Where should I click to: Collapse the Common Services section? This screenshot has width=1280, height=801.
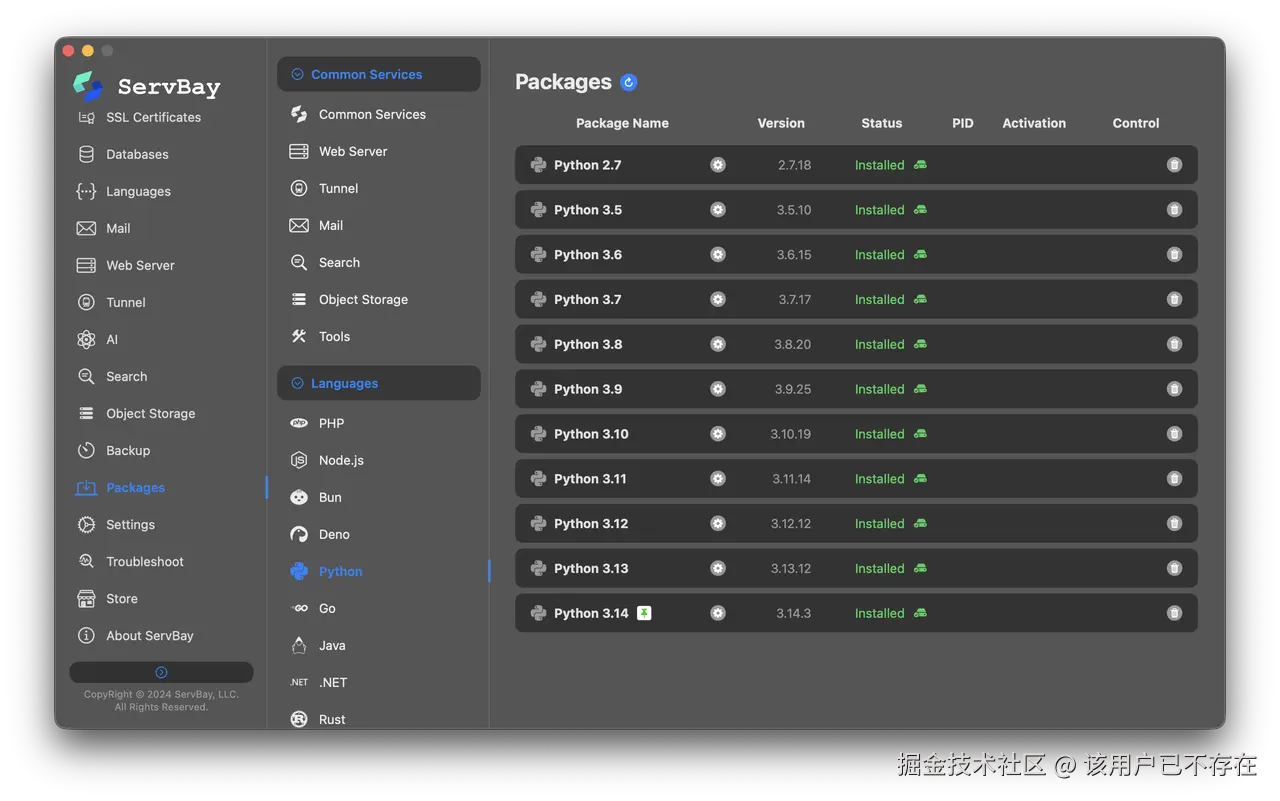pos(379,74)
